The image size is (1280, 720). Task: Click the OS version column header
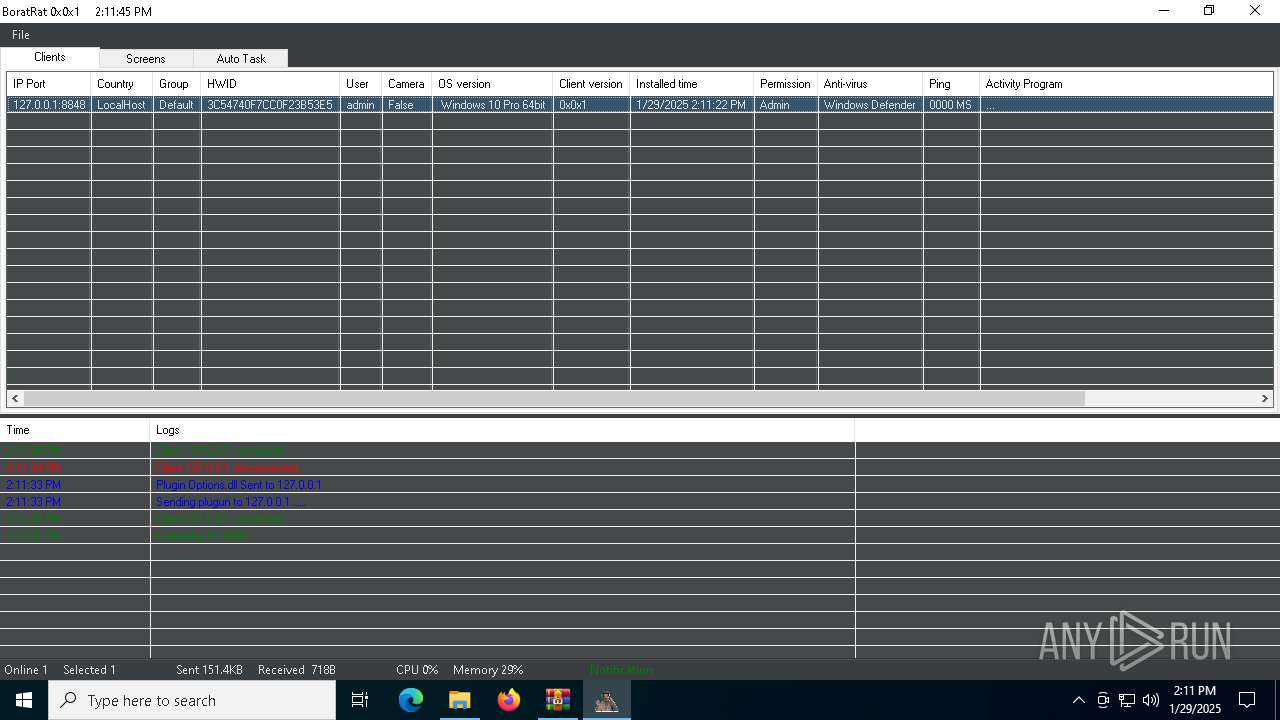tap(492, 84)
